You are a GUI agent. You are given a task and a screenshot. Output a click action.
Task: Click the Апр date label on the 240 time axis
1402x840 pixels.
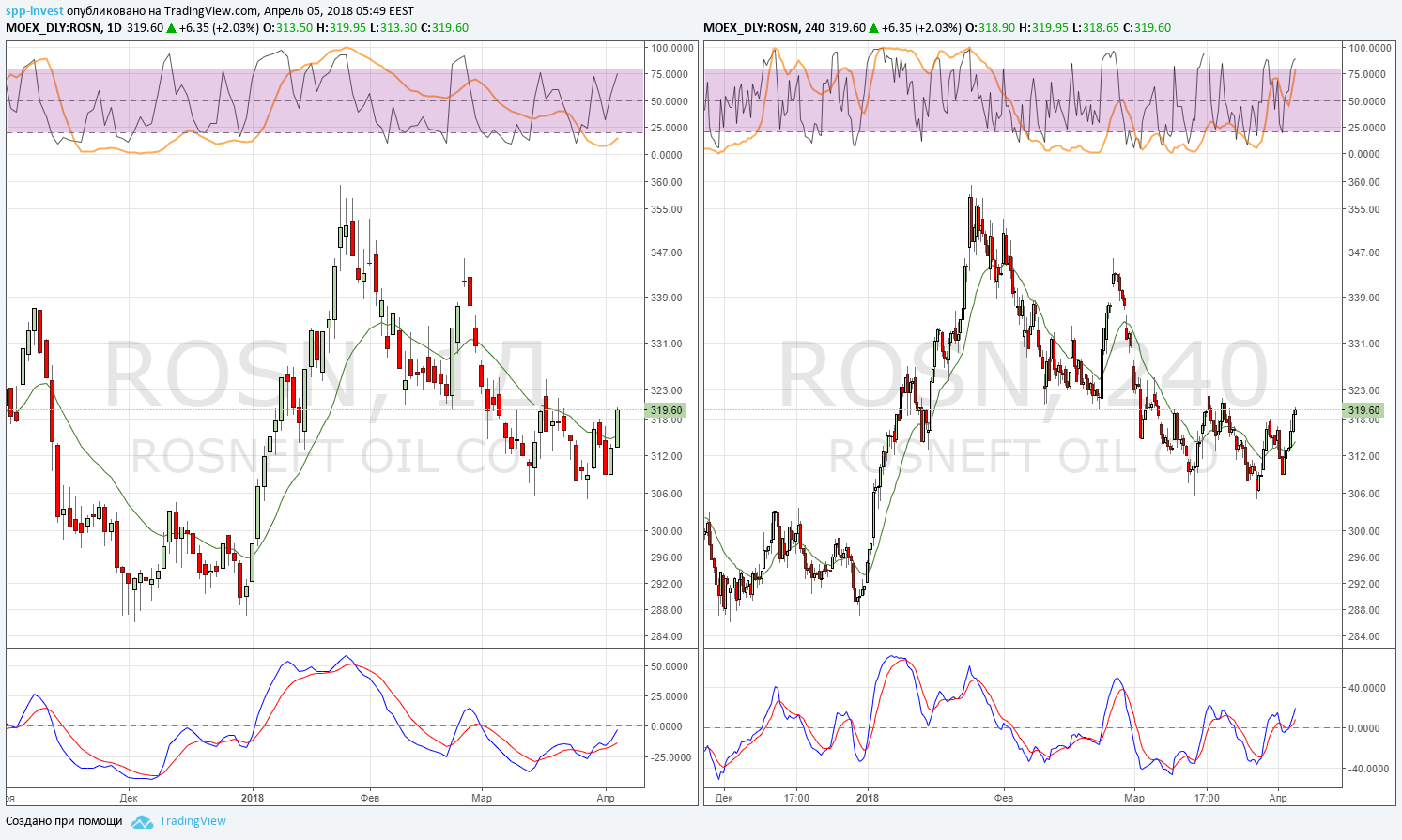click(1278, 799)
